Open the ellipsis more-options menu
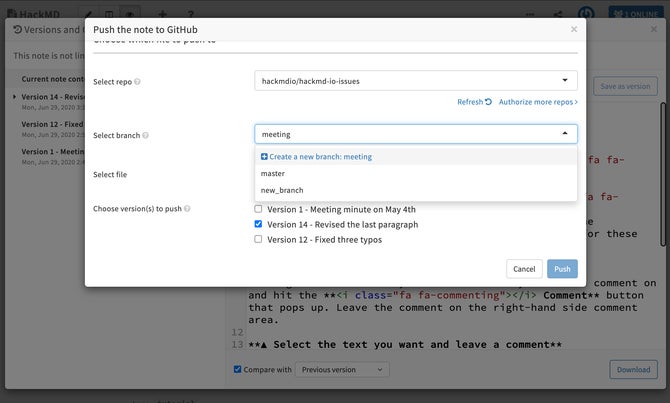The width and height of the screenshot is (670, 403). point(530,14)
